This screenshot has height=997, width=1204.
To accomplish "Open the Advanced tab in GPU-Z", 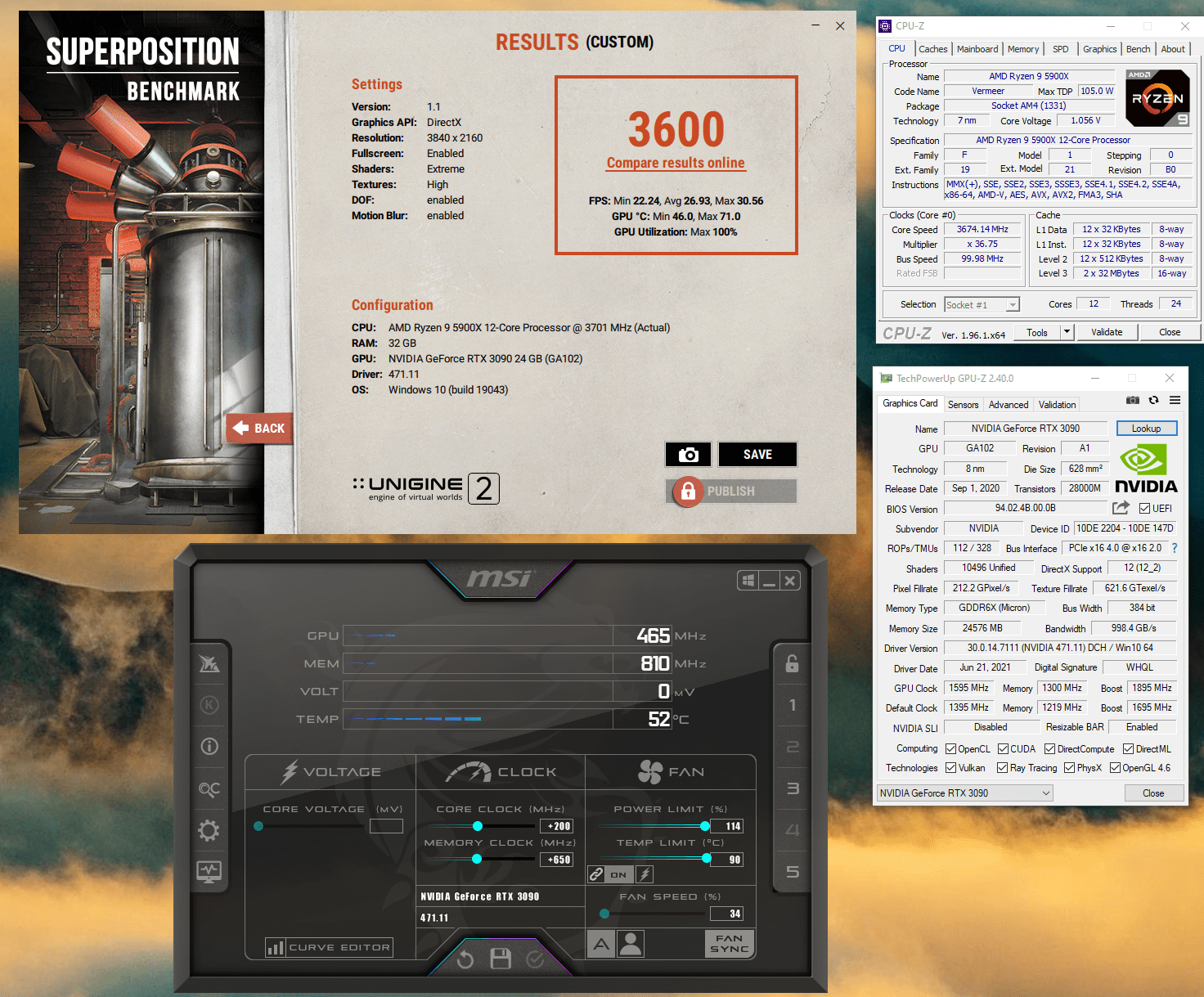I will point(1009,405).
